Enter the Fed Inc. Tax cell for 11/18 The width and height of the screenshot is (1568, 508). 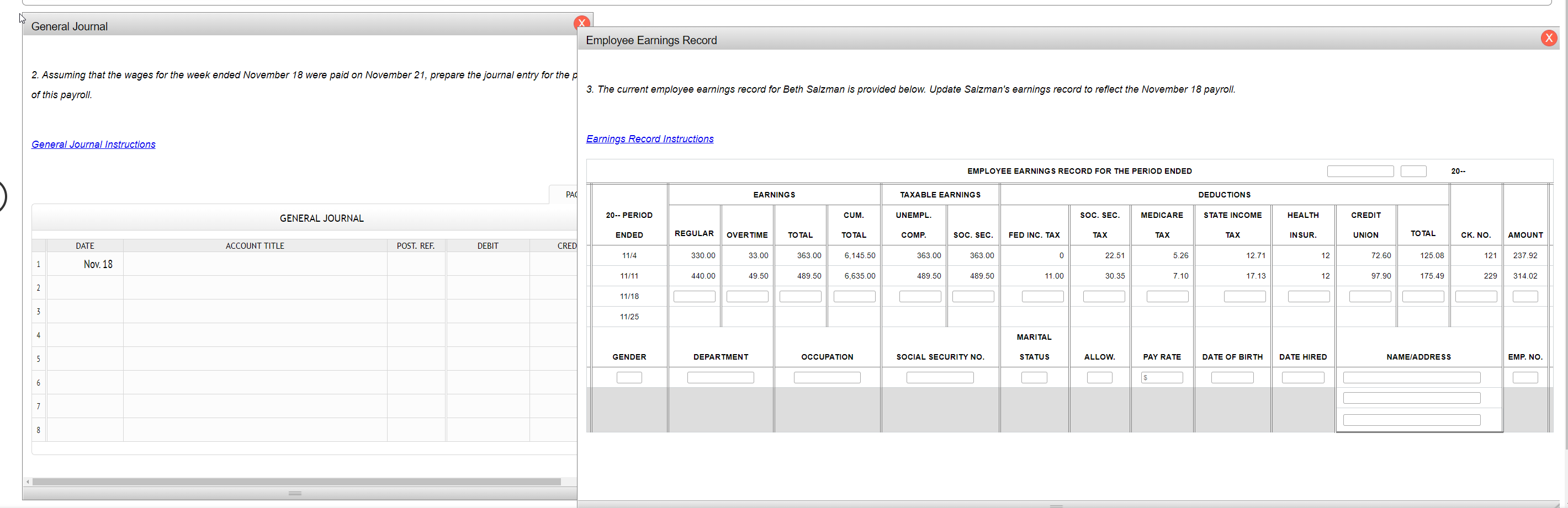point(1042,296)
